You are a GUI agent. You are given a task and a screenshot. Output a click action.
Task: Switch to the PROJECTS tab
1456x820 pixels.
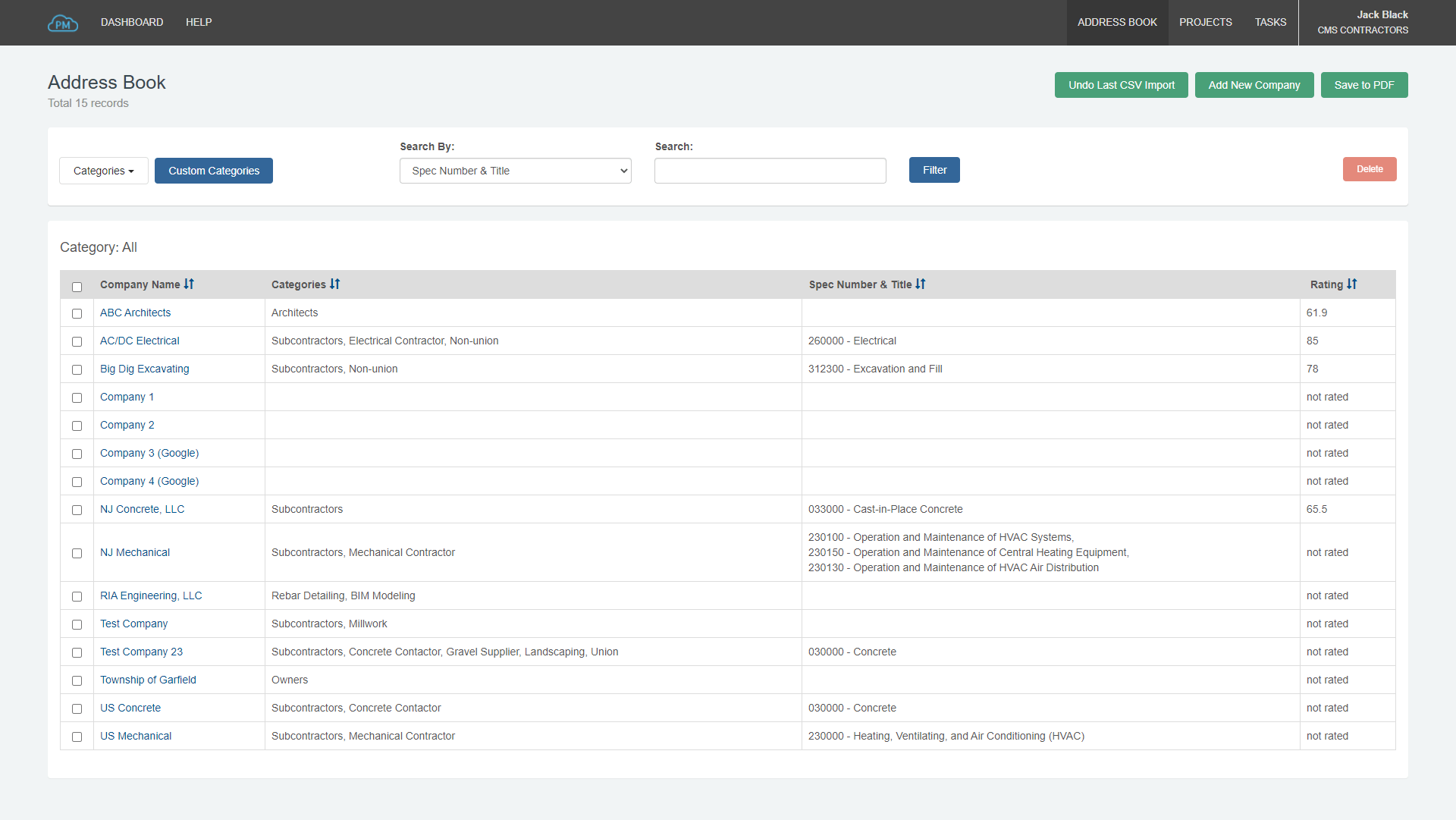tap(1205, 22)
